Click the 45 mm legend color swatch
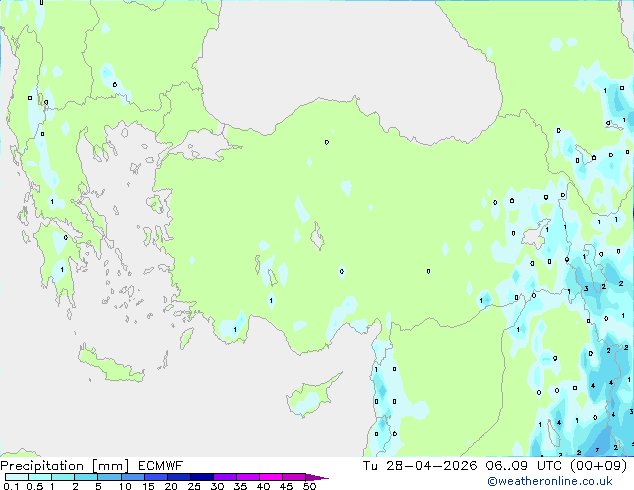Screen dimensions: 634x490 [x=294, y=477]
